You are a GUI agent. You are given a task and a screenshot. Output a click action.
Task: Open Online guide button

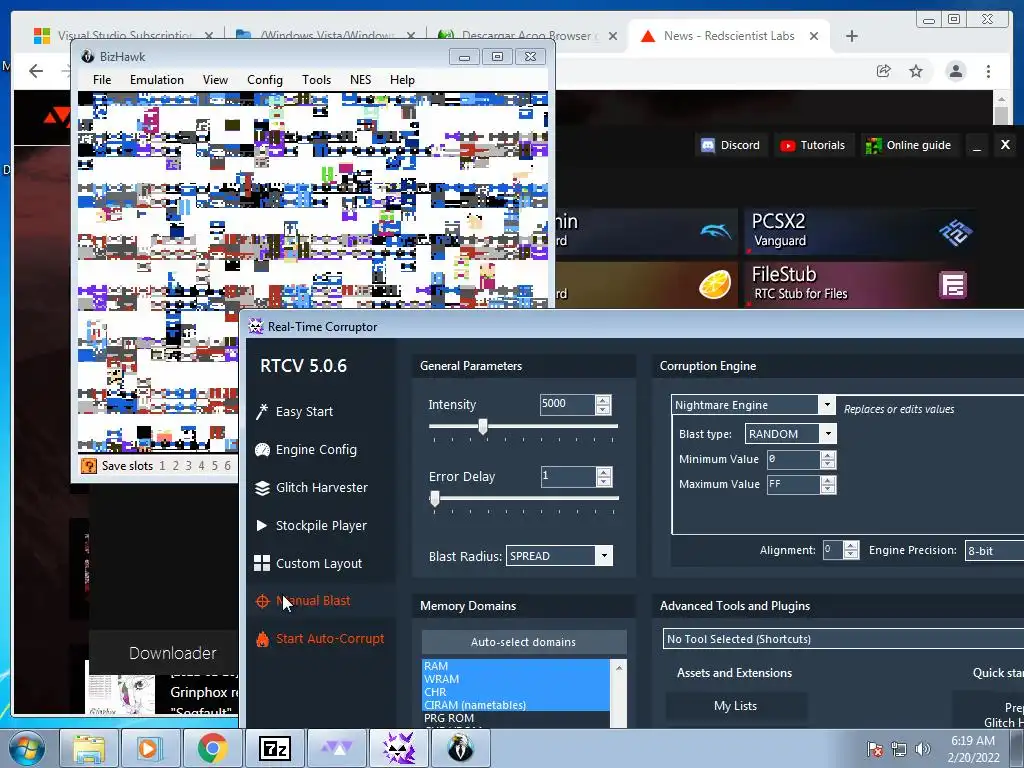pyautogui.click(x=908, y=145)
